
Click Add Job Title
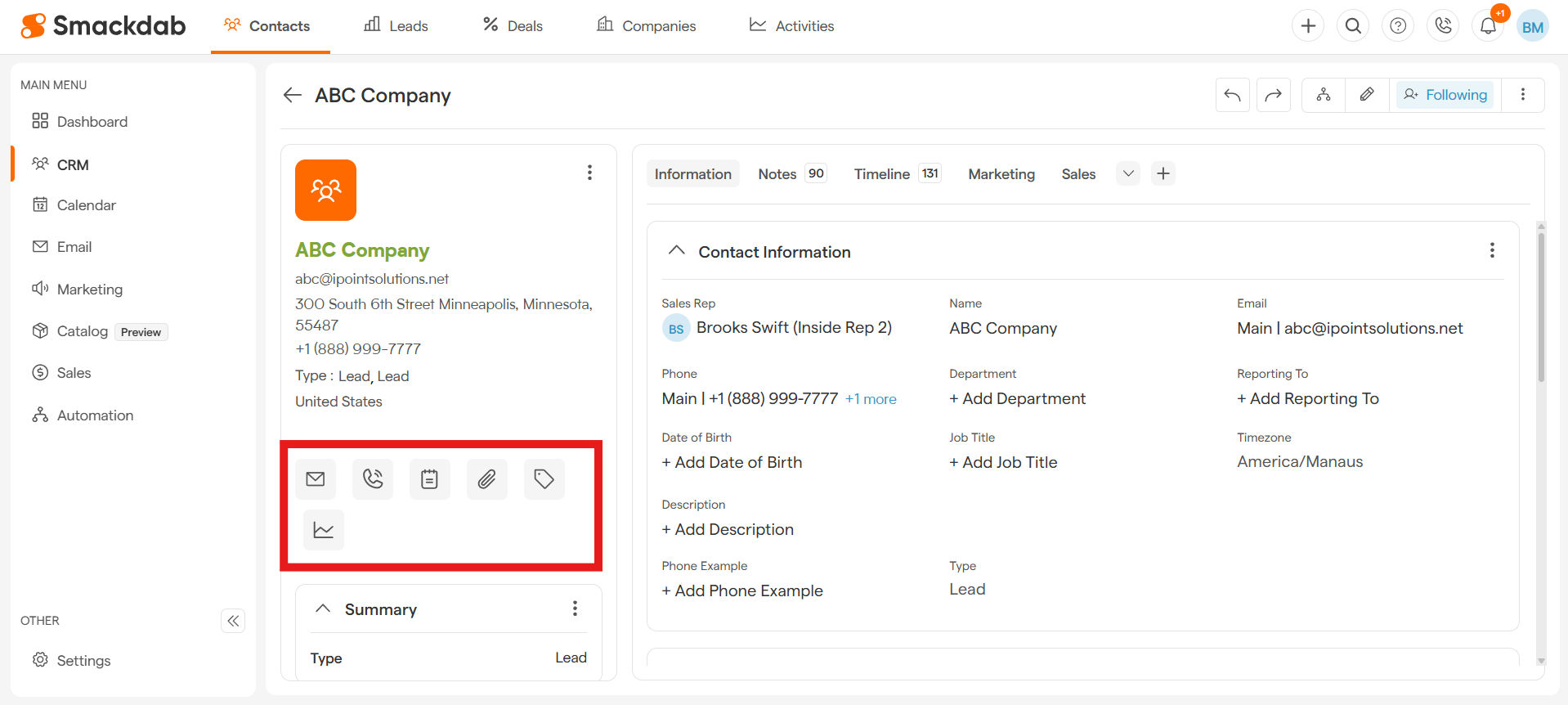(x=1003, y=463)
